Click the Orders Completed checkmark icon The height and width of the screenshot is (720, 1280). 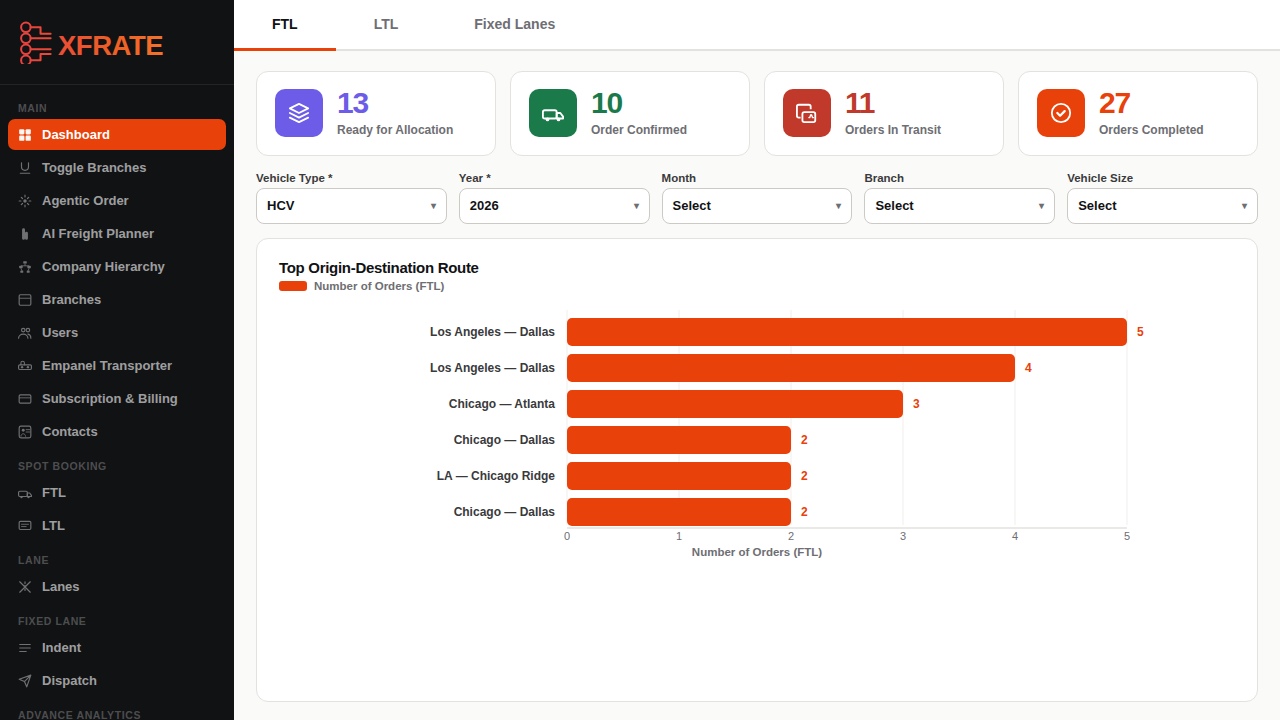[x=1059, y=113]
